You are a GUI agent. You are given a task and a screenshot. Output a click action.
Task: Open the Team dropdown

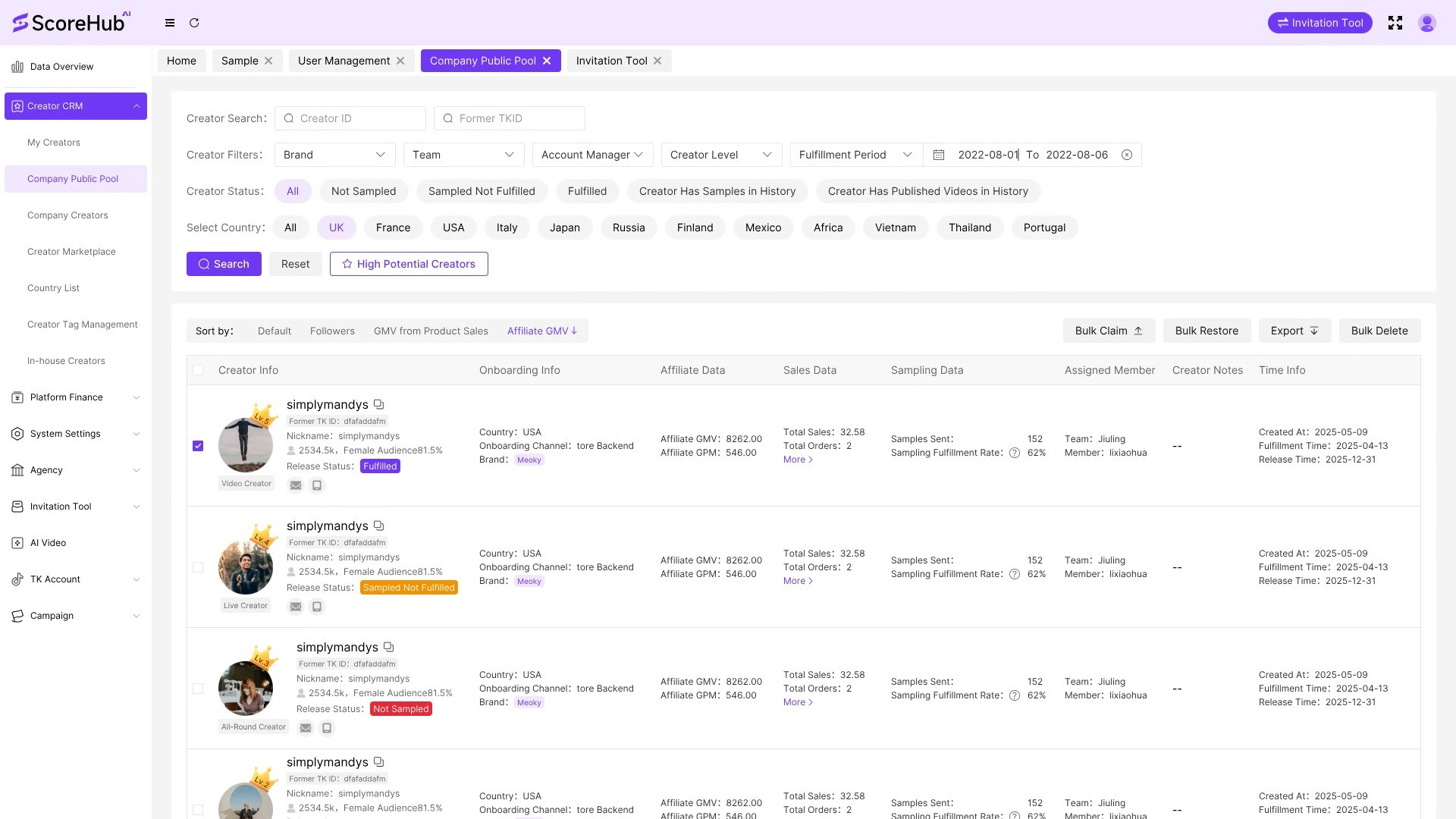(463, 155)
